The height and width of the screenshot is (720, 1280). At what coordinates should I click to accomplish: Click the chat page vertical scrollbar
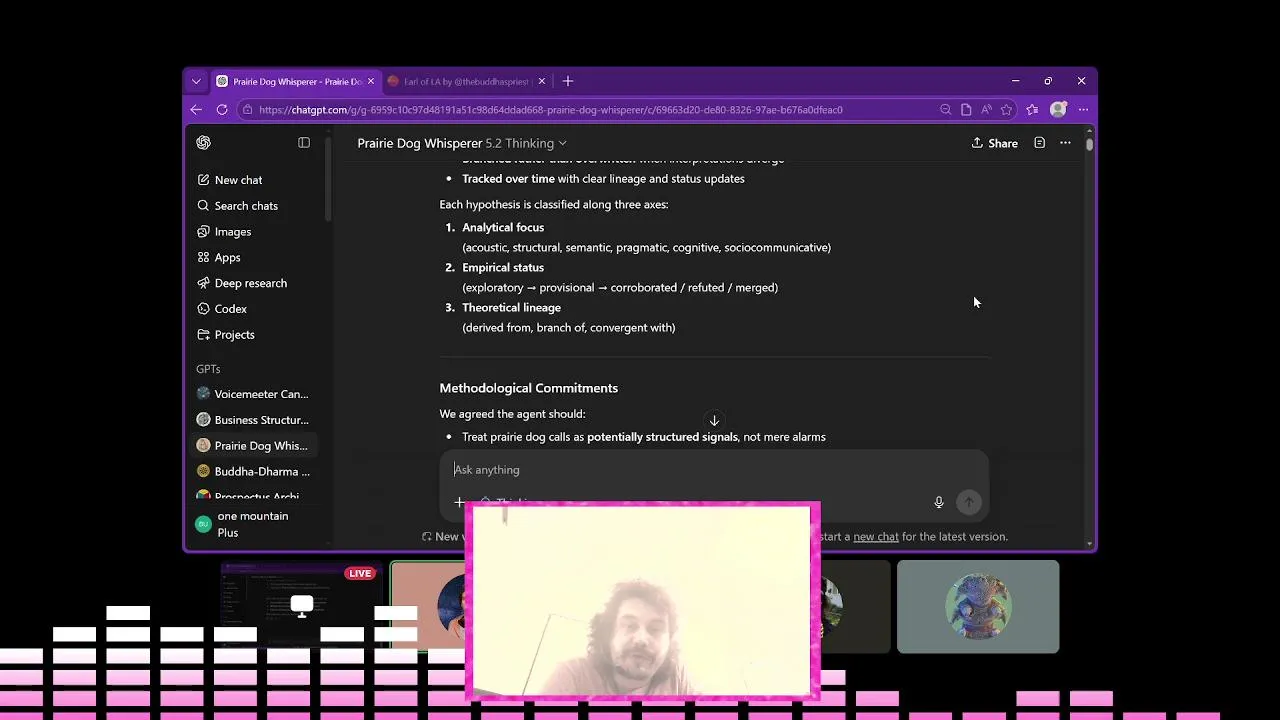(x=1089, y=144)
